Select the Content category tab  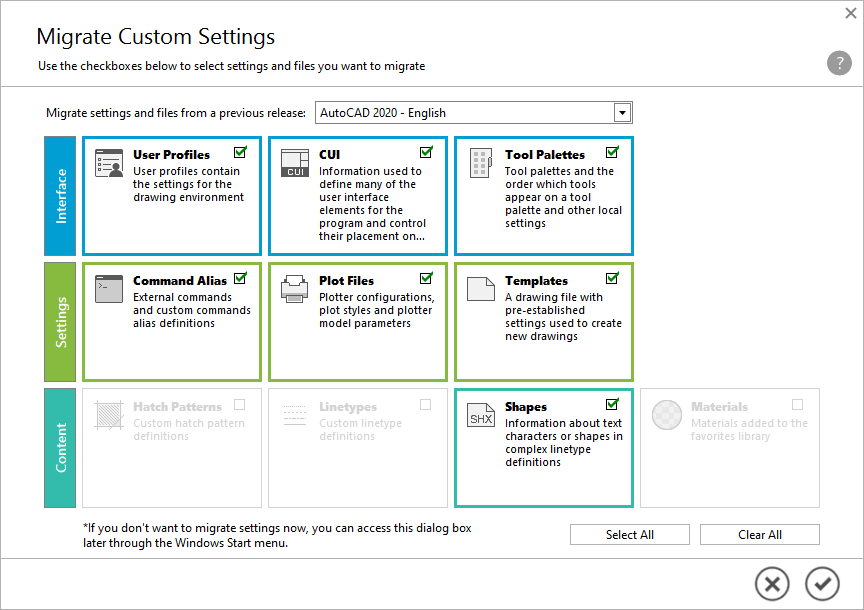[x=60, y=448]
